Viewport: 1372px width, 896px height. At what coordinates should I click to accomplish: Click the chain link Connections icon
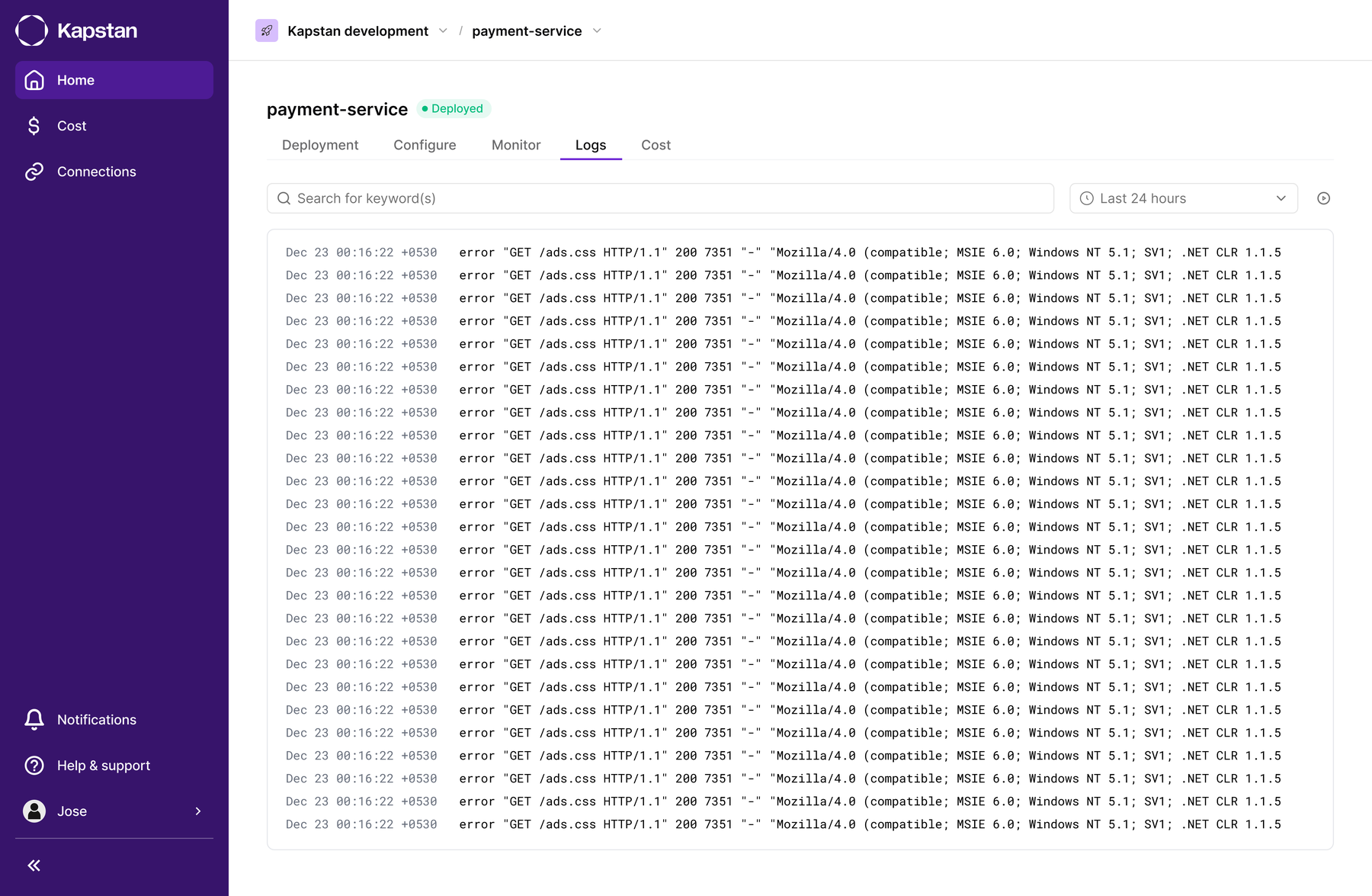34,172
